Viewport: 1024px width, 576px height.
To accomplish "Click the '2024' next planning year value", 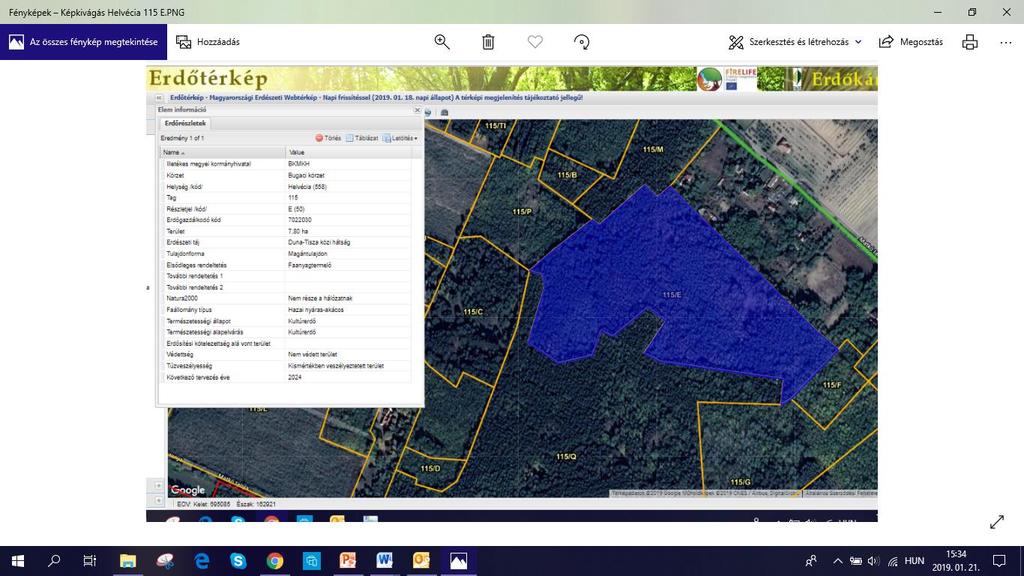I will pos(295,377).
